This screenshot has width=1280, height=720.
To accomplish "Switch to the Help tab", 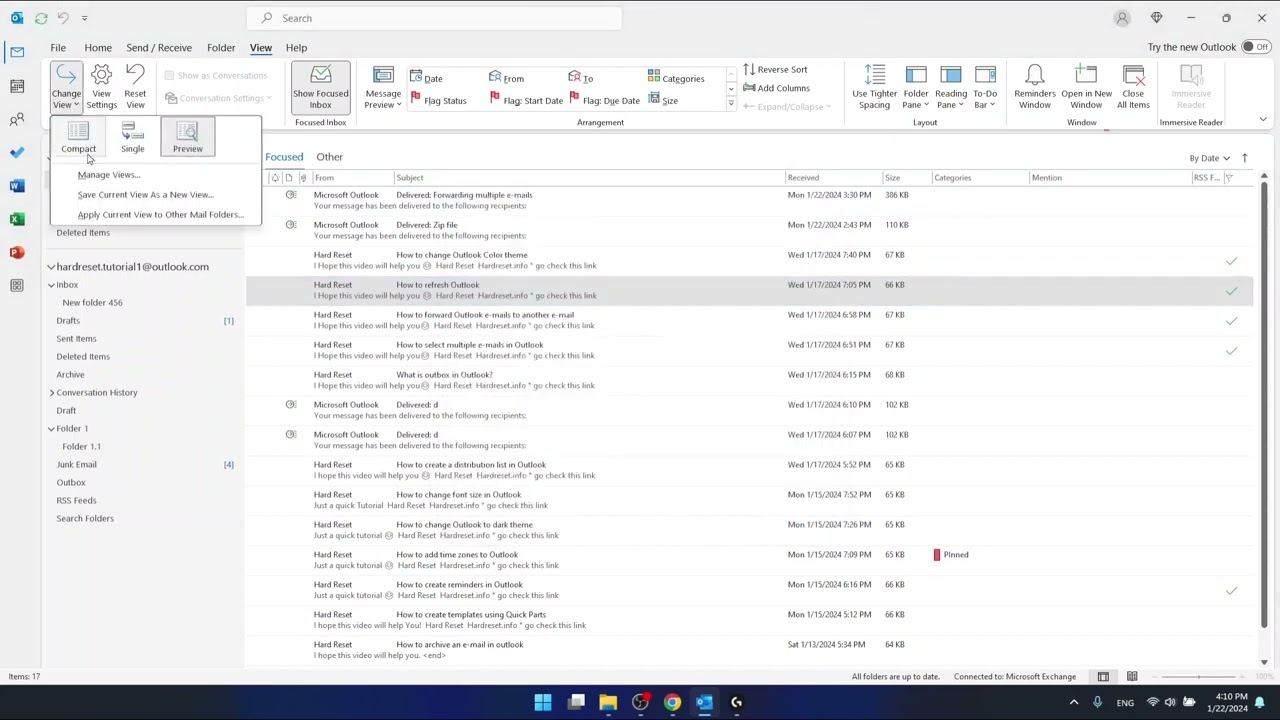I will tap(296, 47).
